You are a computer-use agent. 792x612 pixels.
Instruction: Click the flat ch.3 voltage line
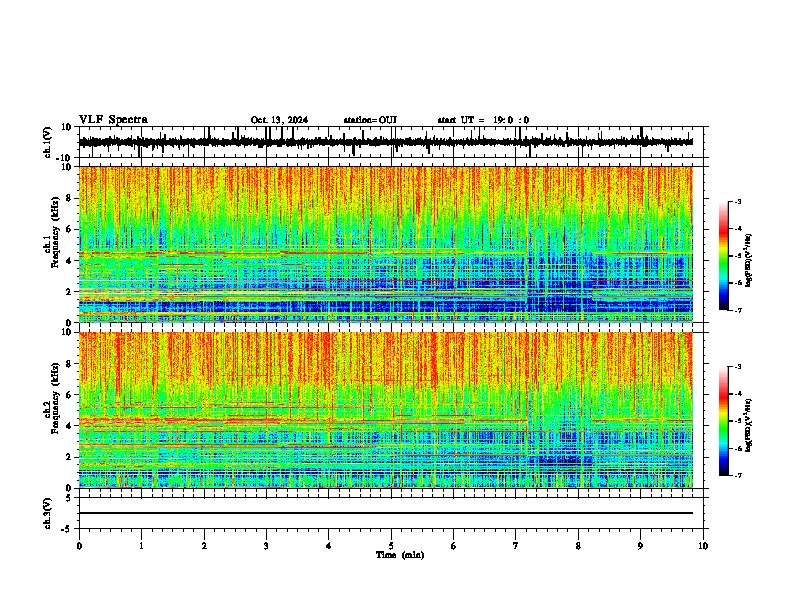385,513
